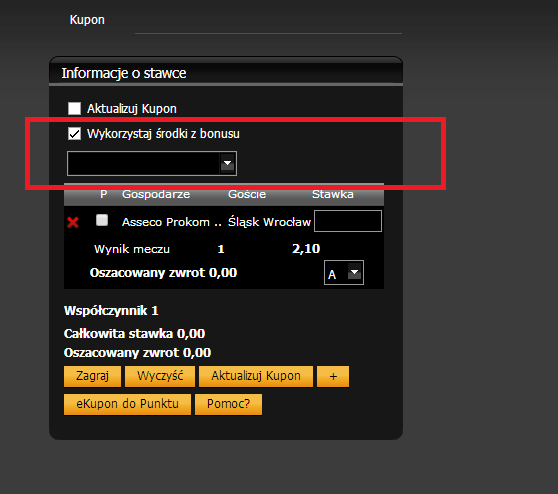
Task: Open help via Pomoc? button
Action: pos(228,404)
